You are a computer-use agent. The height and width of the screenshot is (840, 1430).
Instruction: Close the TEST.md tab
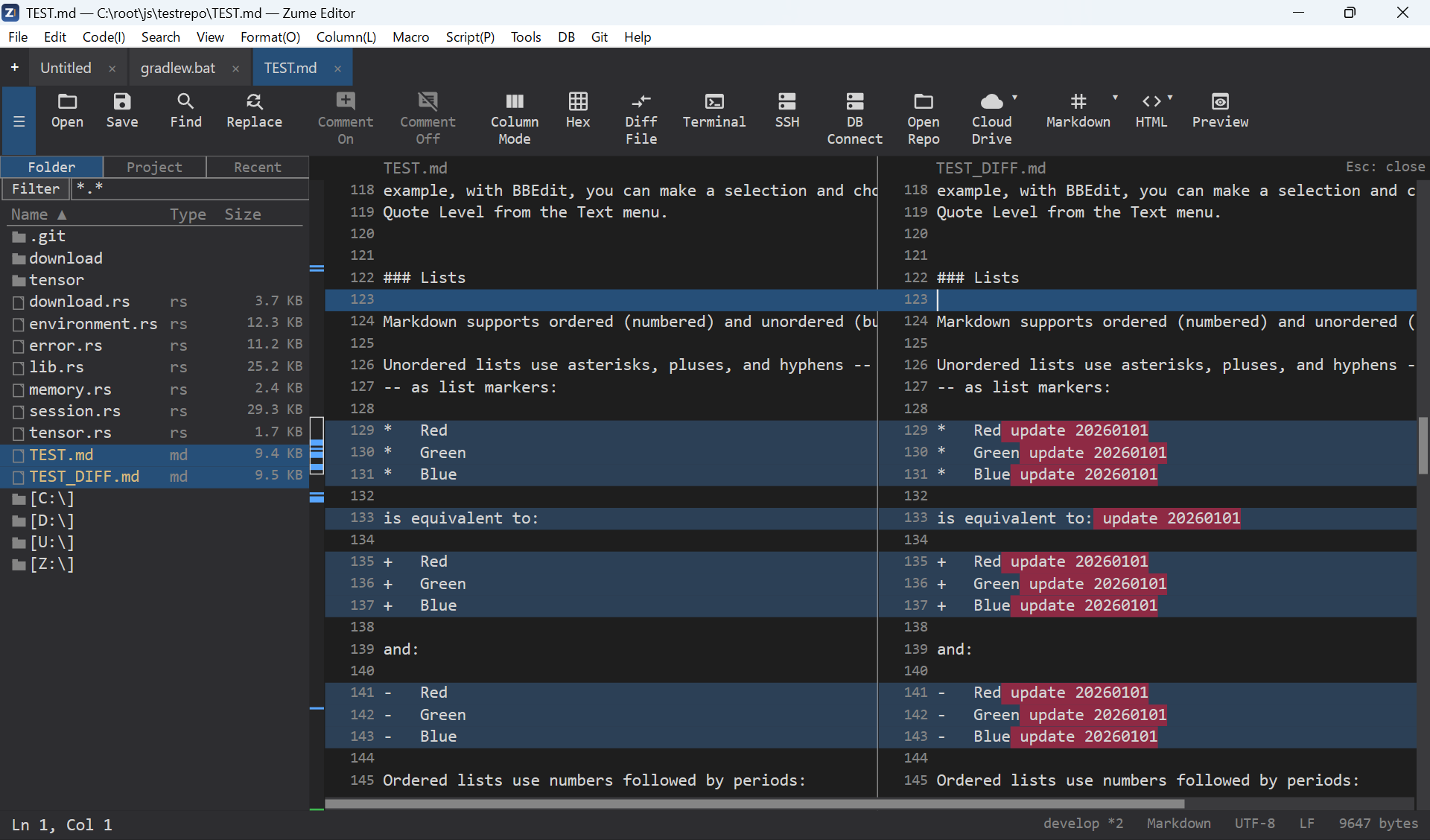(x=337, y=69)
